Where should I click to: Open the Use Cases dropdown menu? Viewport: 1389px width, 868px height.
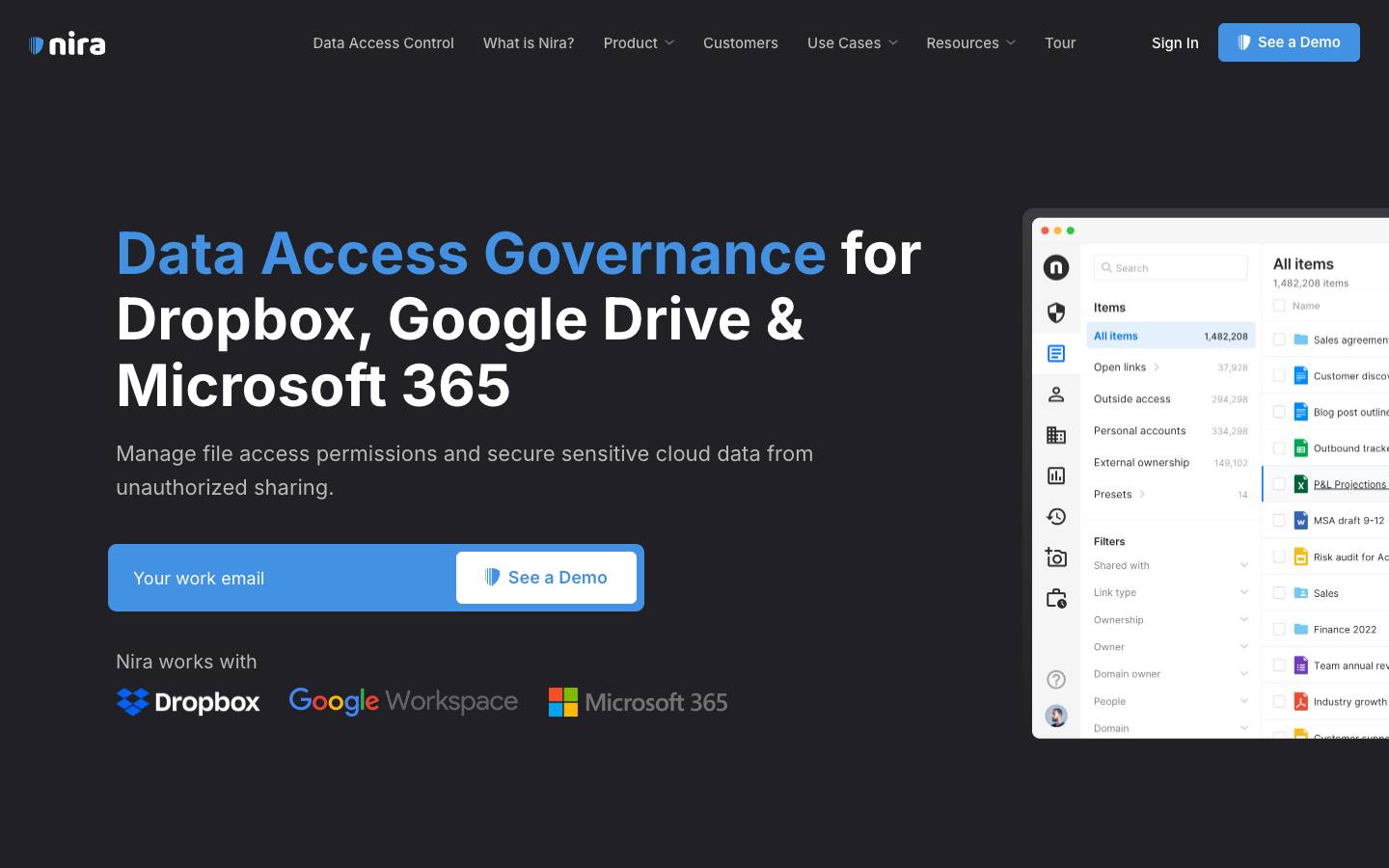[x=853, y=43]
